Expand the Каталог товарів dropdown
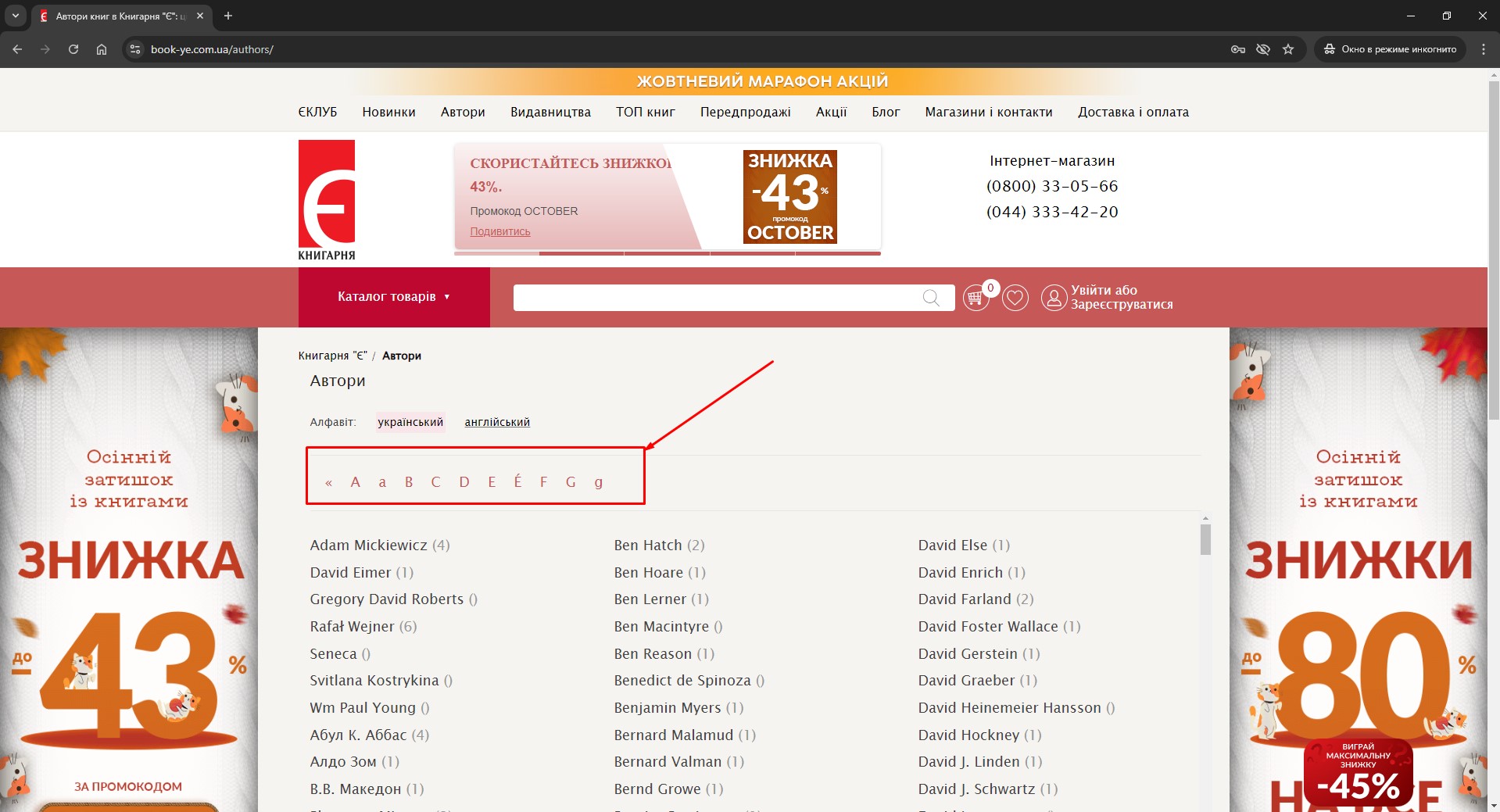The height and width of the screenshot is (812, 1500). [394, 297]
